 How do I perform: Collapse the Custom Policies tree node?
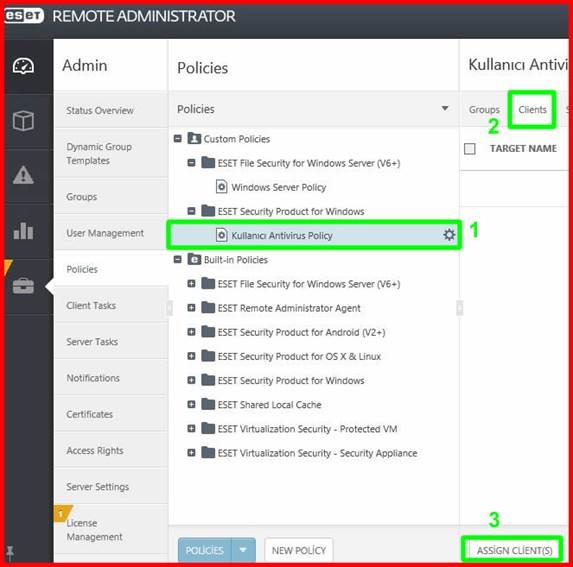pyautogui.click(x=178, y=138)
